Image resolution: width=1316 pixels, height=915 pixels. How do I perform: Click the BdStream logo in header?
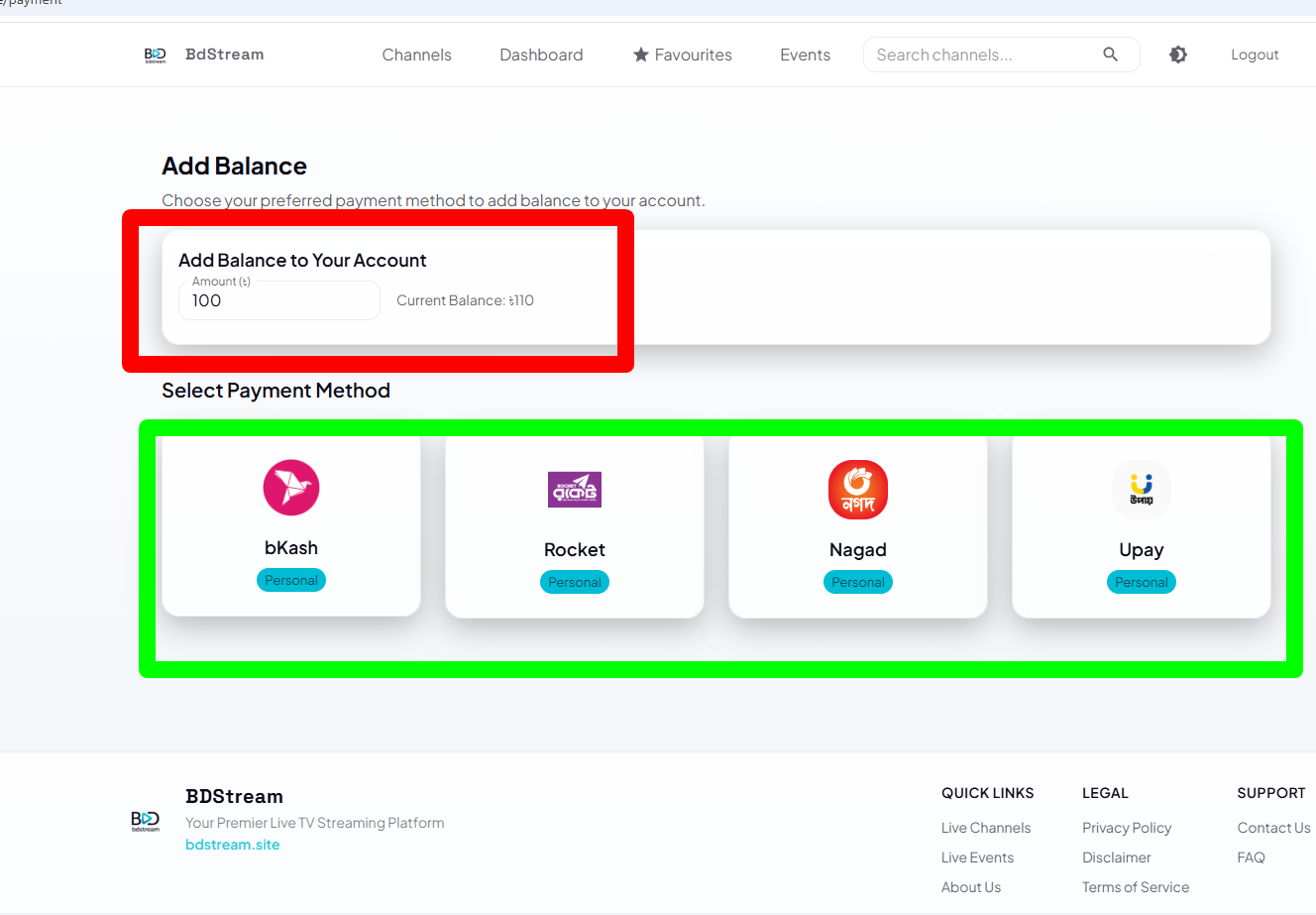(156, 55)
